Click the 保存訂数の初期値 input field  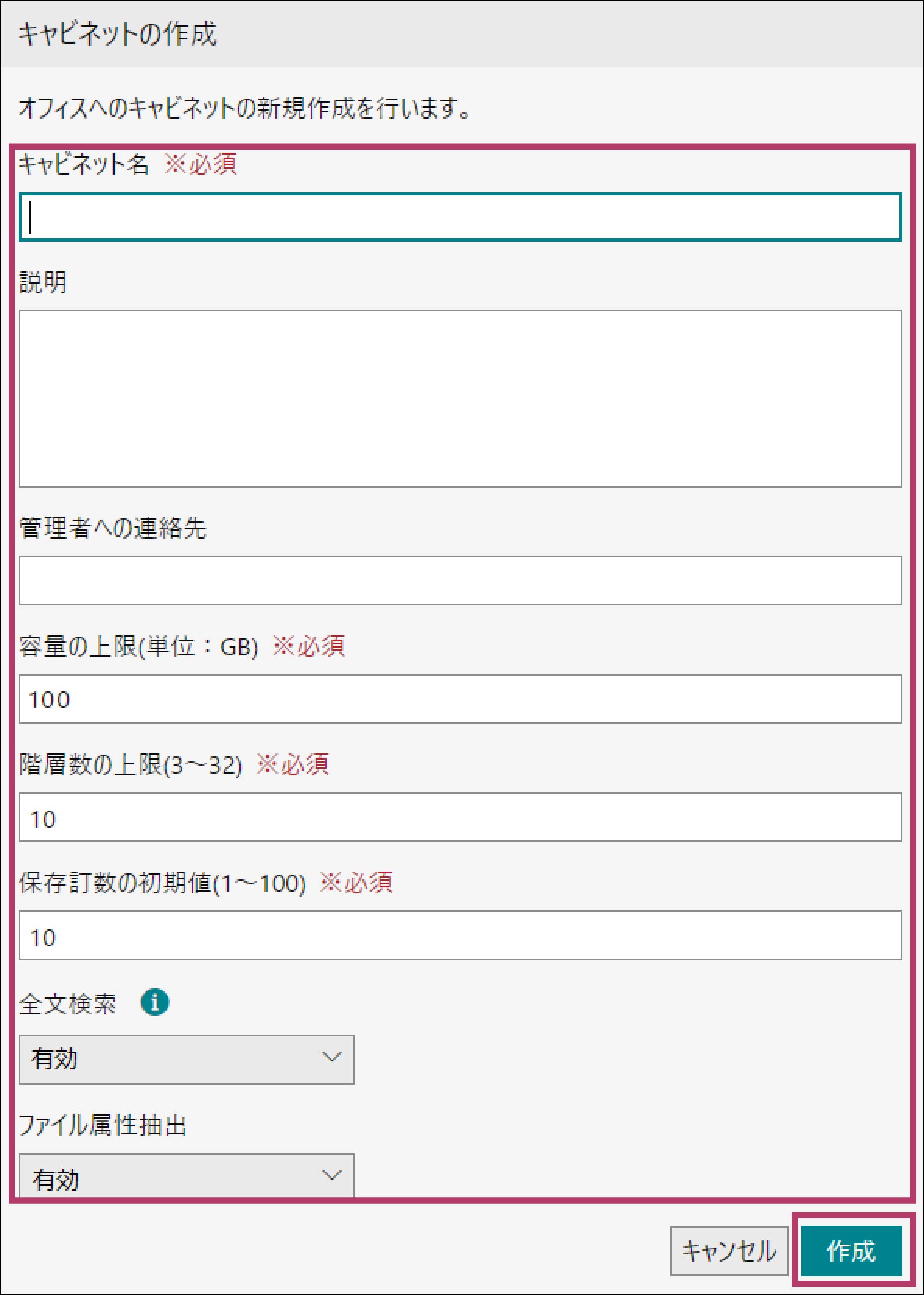460,935
